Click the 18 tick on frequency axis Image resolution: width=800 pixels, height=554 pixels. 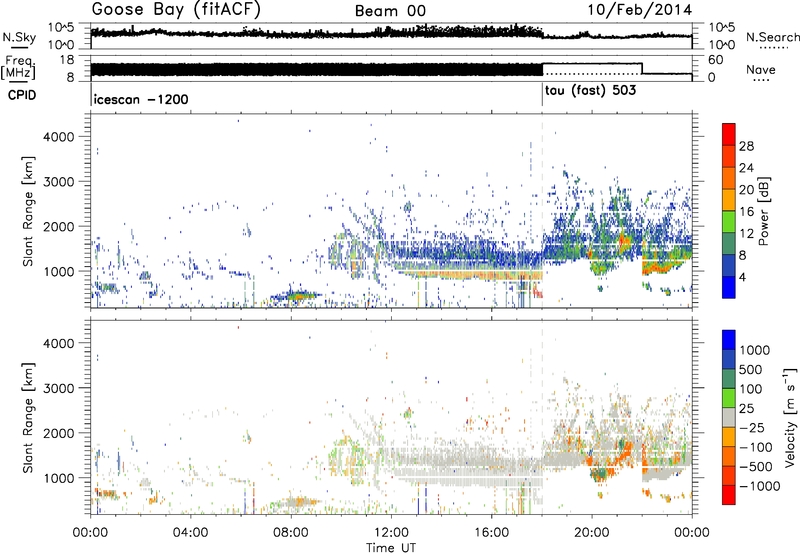point(67,60)
